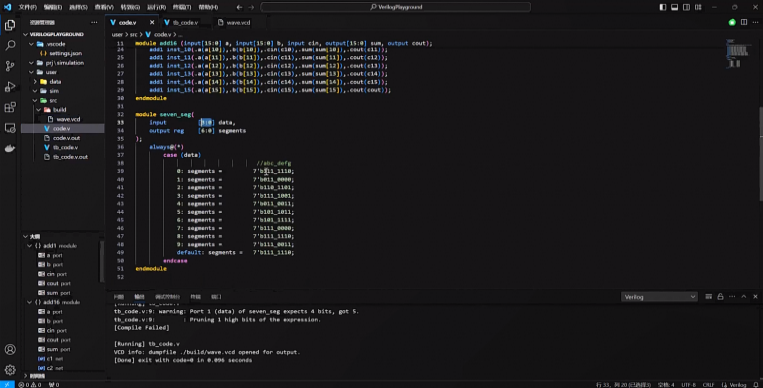Click the split editor icon
The height and width of the screenshot is (388, 763).
(x=744, y=22)
